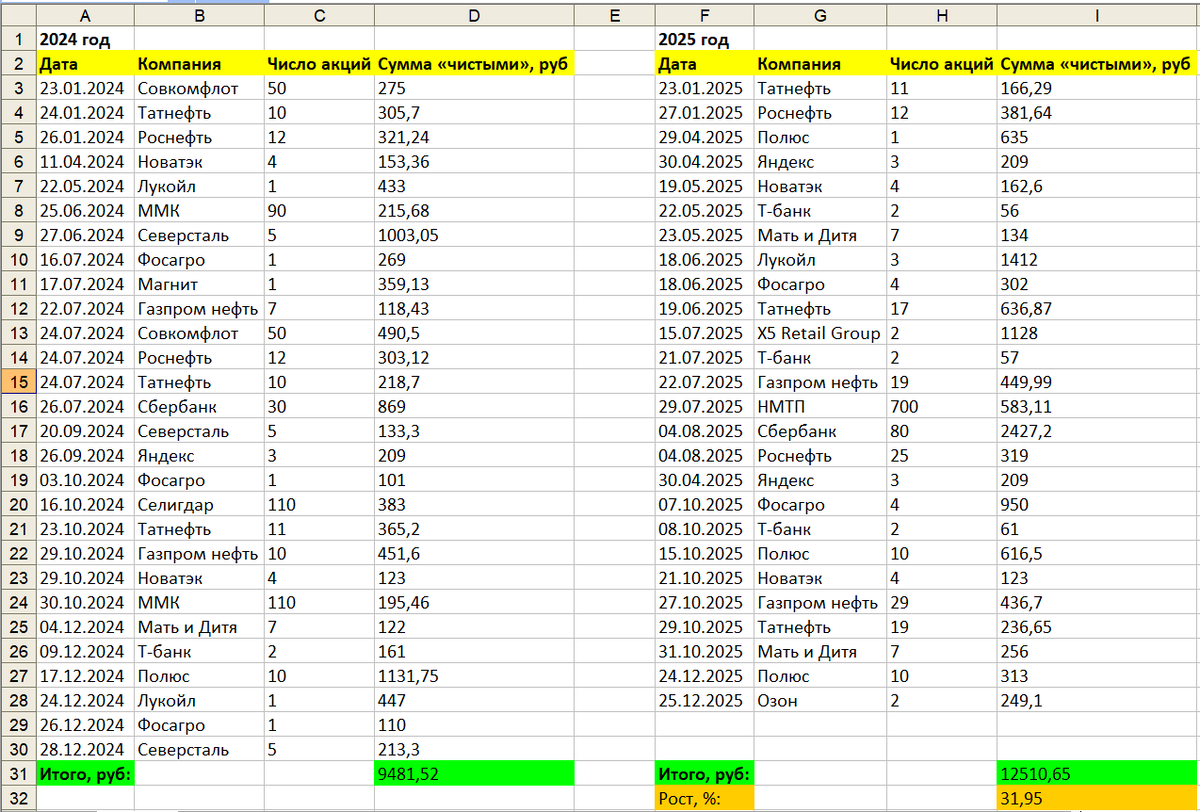This screenshot has height=812, width=1200.
Task: Select date cell 23.01.2024
Action: pos(84,88)
